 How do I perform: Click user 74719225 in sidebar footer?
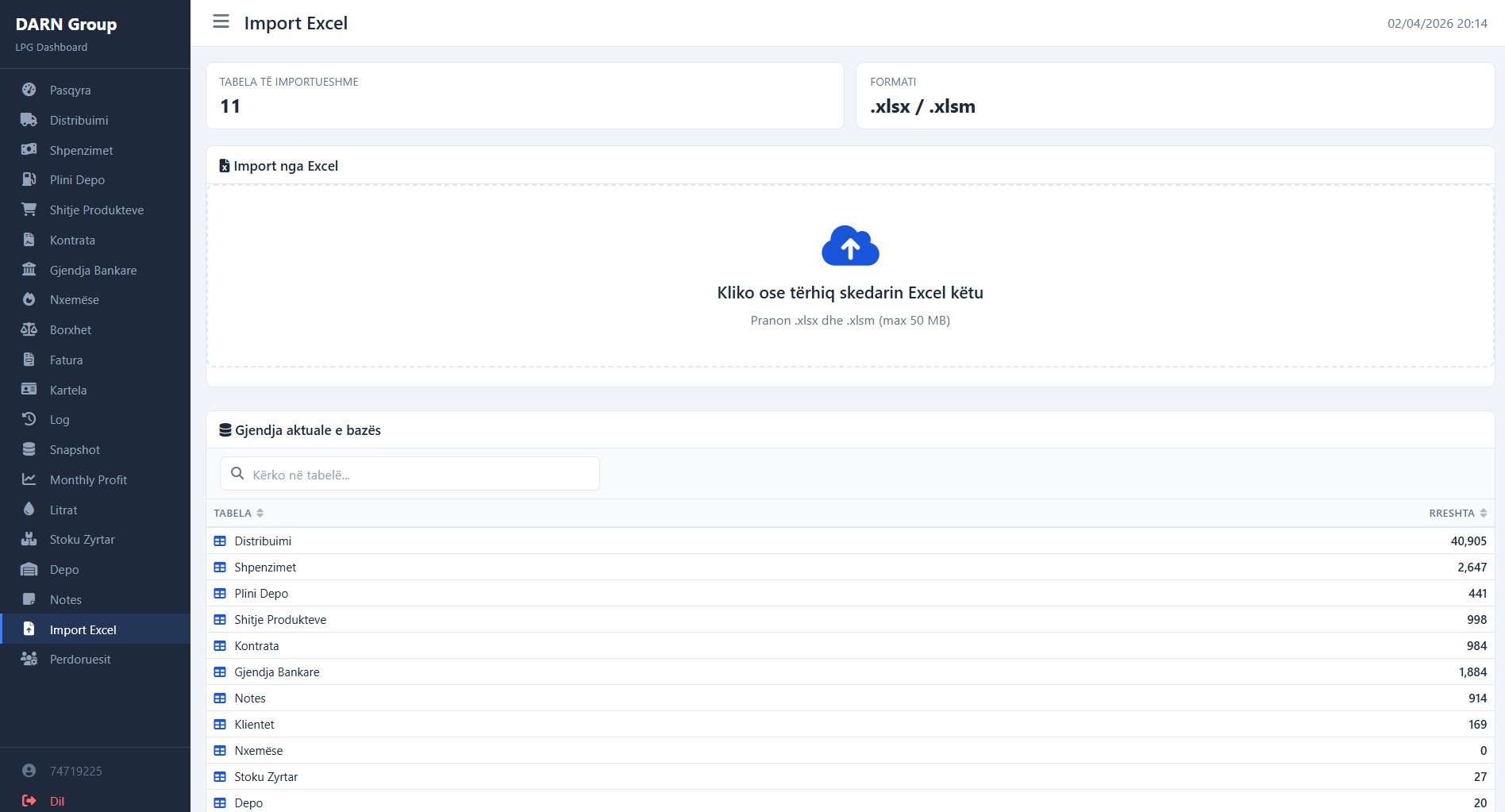(x=75, y=772)
